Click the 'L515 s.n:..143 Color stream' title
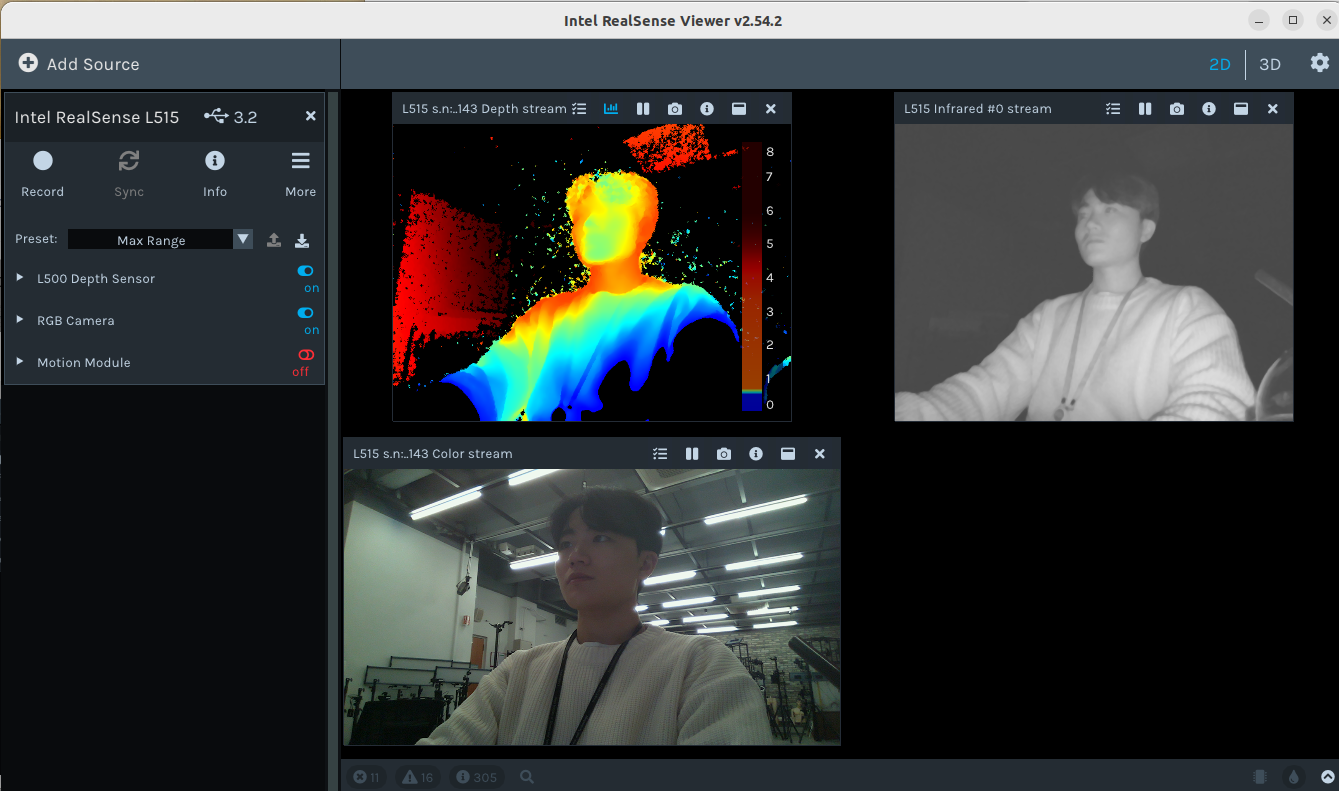Image resolution: width=1339 pixels, height=791 pixels. (x=433, y=453)
